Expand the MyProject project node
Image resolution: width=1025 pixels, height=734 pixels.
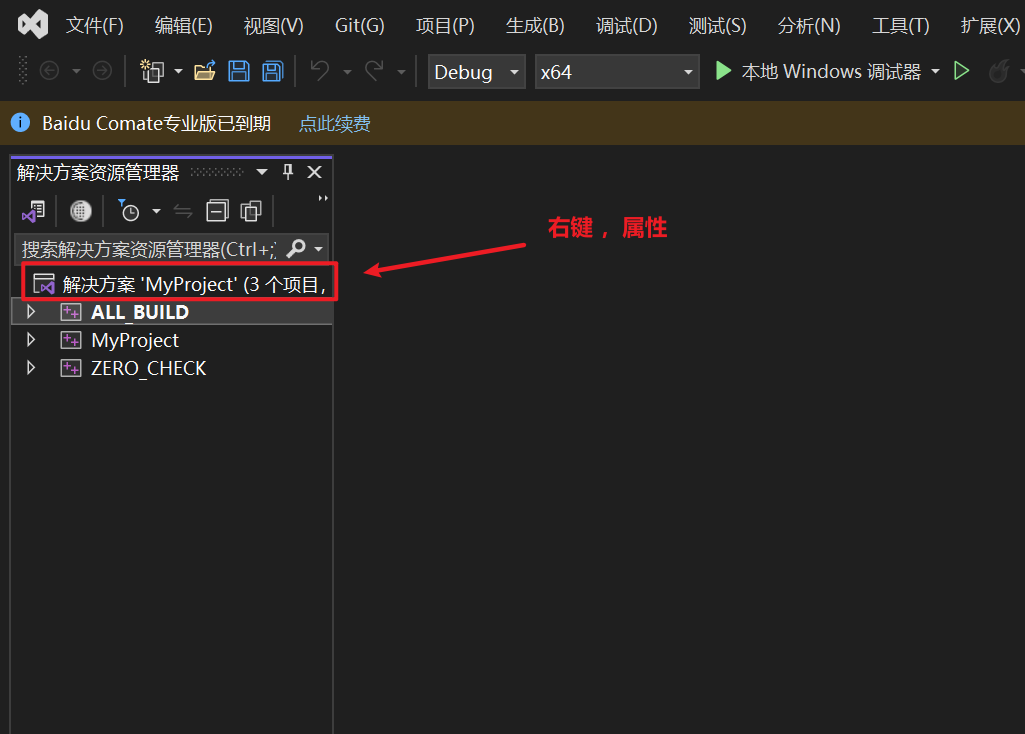click(x=30, y=340)
